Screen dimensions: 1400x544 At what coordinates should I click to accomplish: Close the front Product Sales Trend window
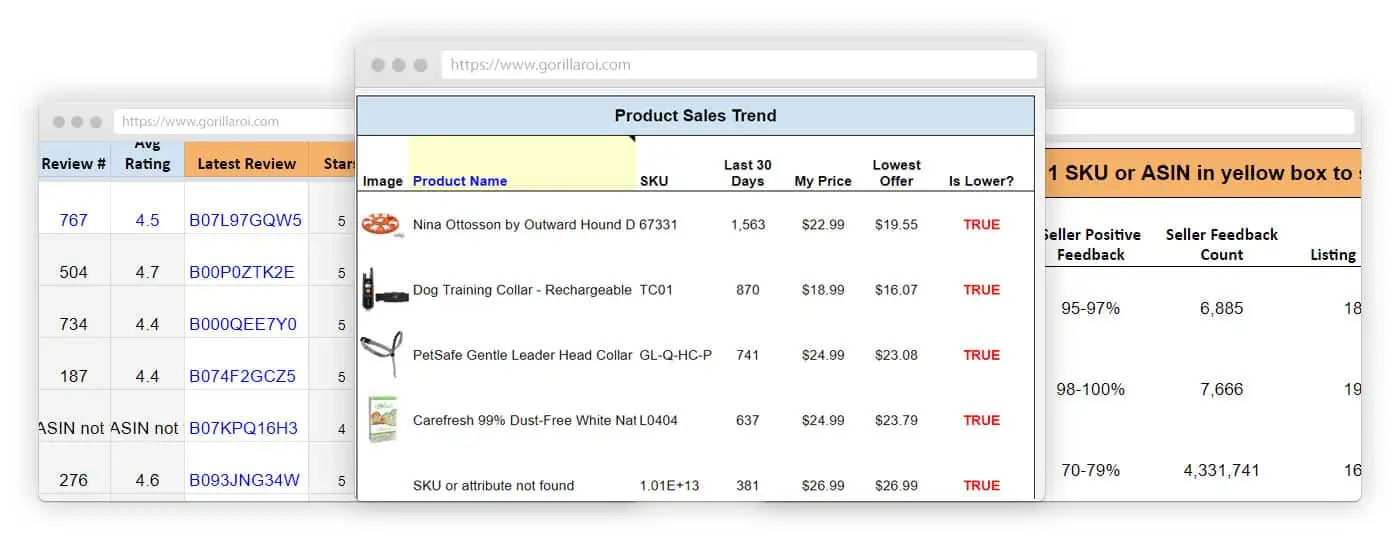click(x=378, y=65)
